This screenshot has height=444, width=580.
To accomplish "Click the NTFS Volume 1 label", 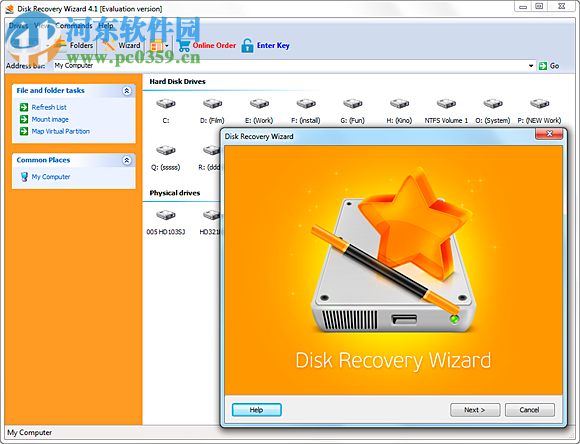I will (446, 121).
